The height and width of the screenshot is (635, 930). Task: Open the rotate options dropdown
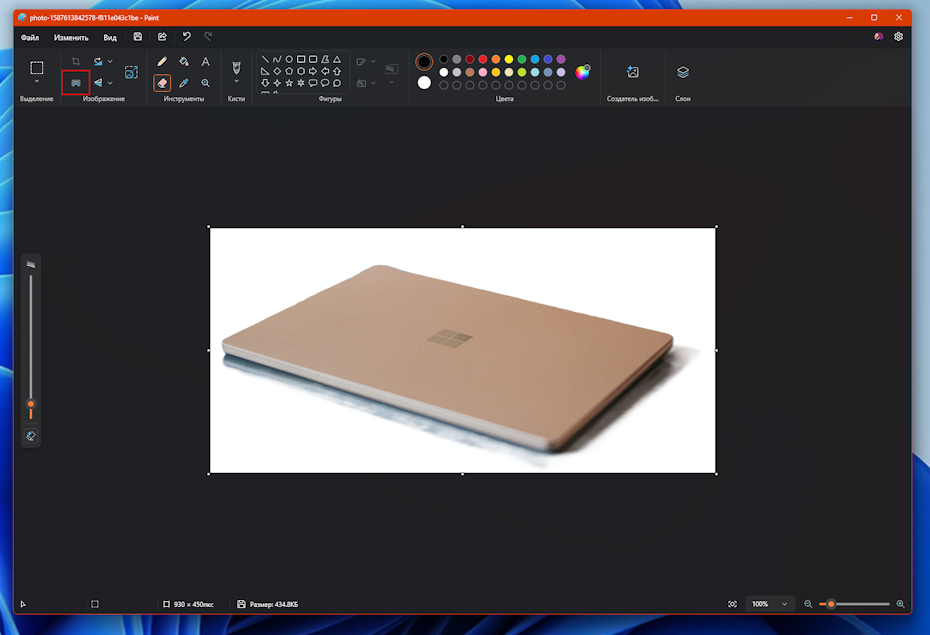click(x=109, y=61)
